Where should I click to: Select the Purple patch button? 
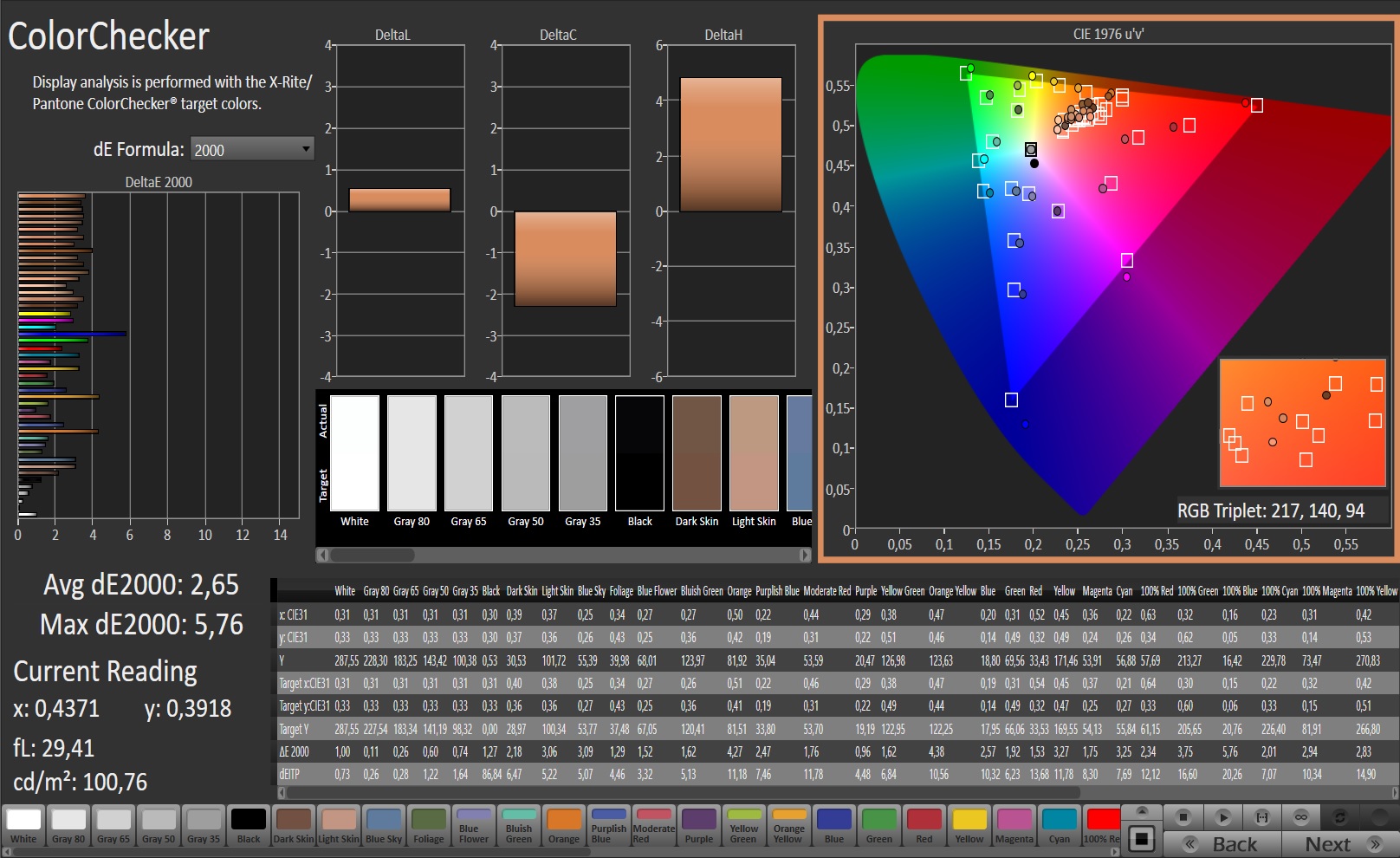pos(699,826)
